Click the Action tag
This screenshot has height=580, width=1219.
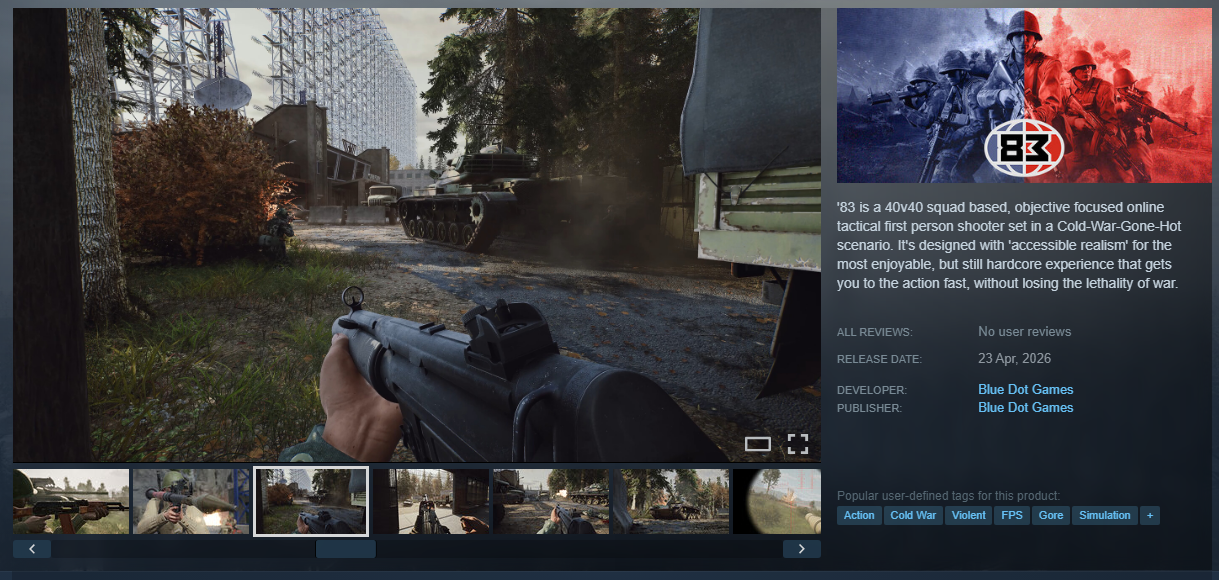[859, 516]
